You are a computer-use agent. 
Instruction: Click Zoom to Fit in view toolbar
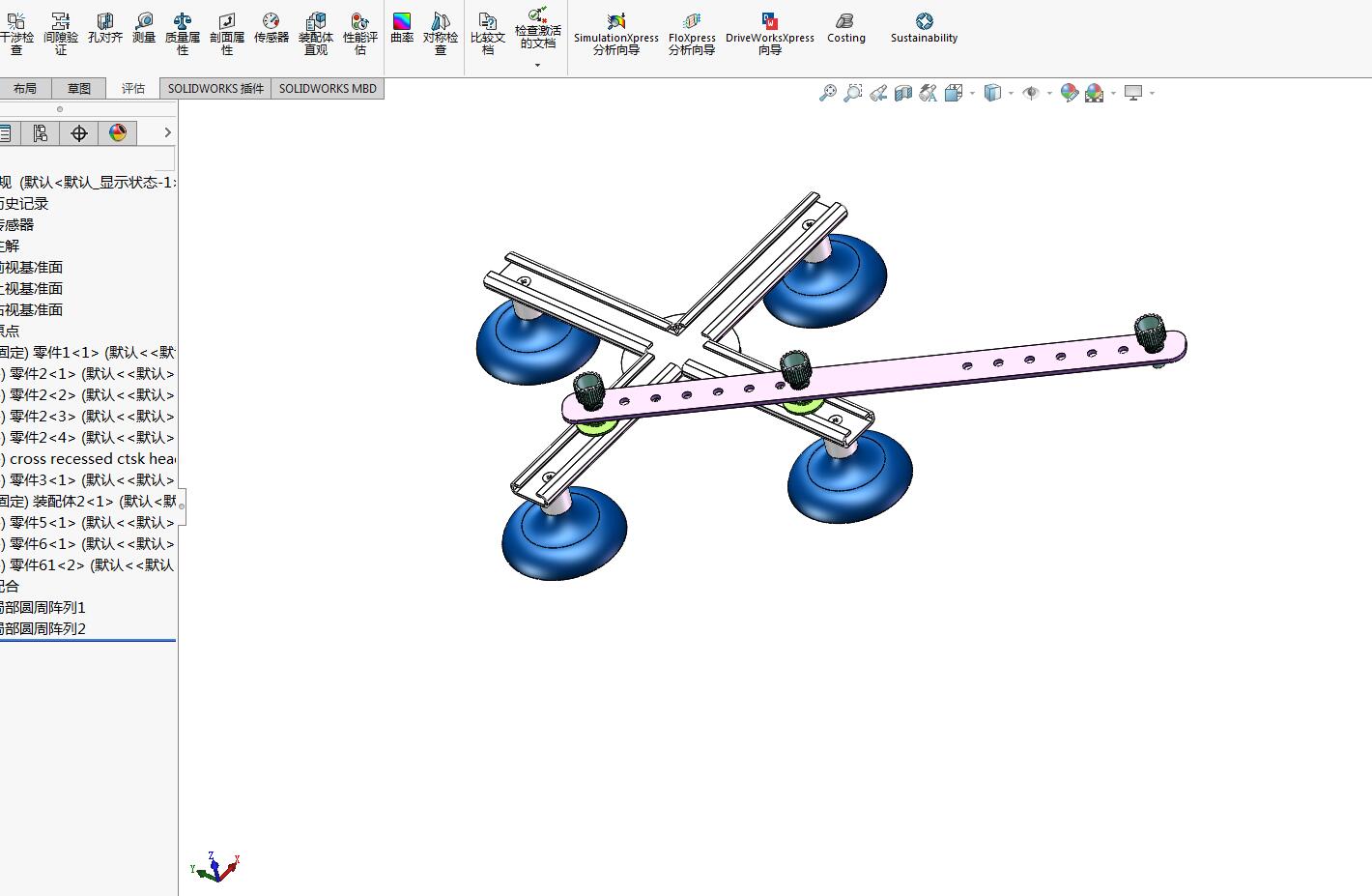828,93
